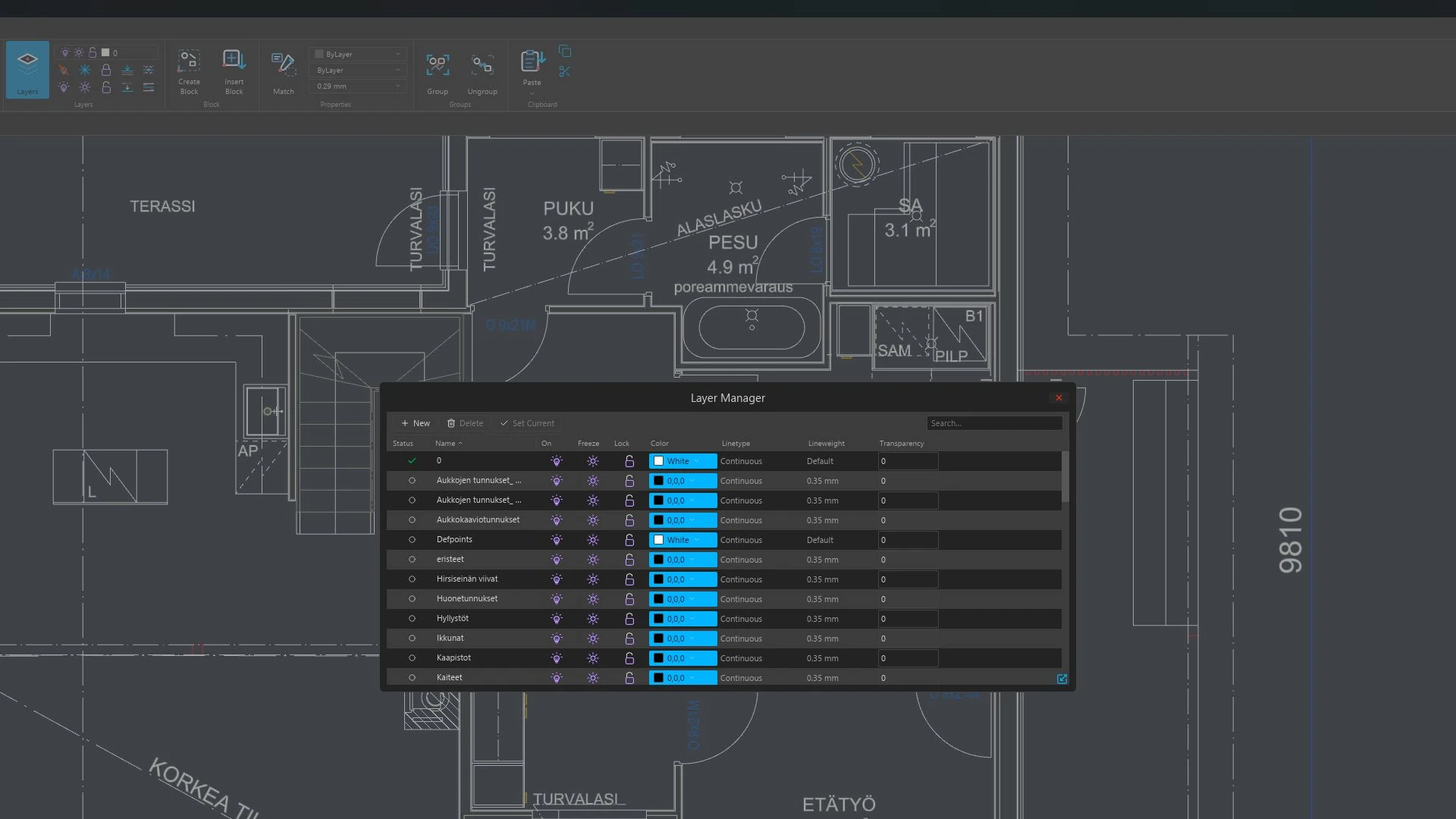The width and height of the screenshot is (1456, 819).
Task: Sort layers by the Name column header
Action: (448, 443)
